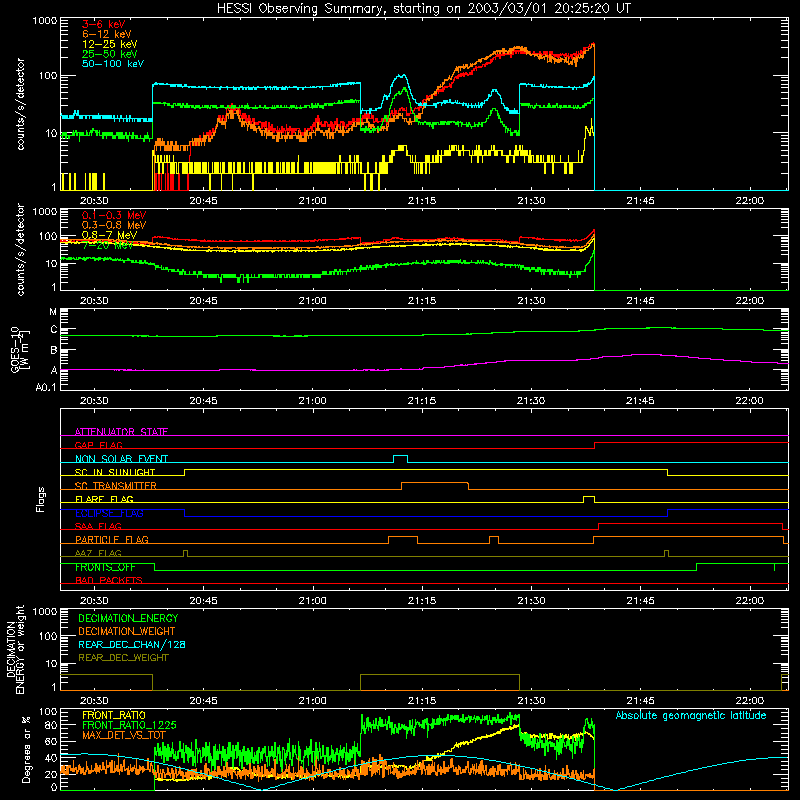Select the FLARE_FLAG label
The width and height of the screenshot is (800, 800).
(x=104, y=499)
